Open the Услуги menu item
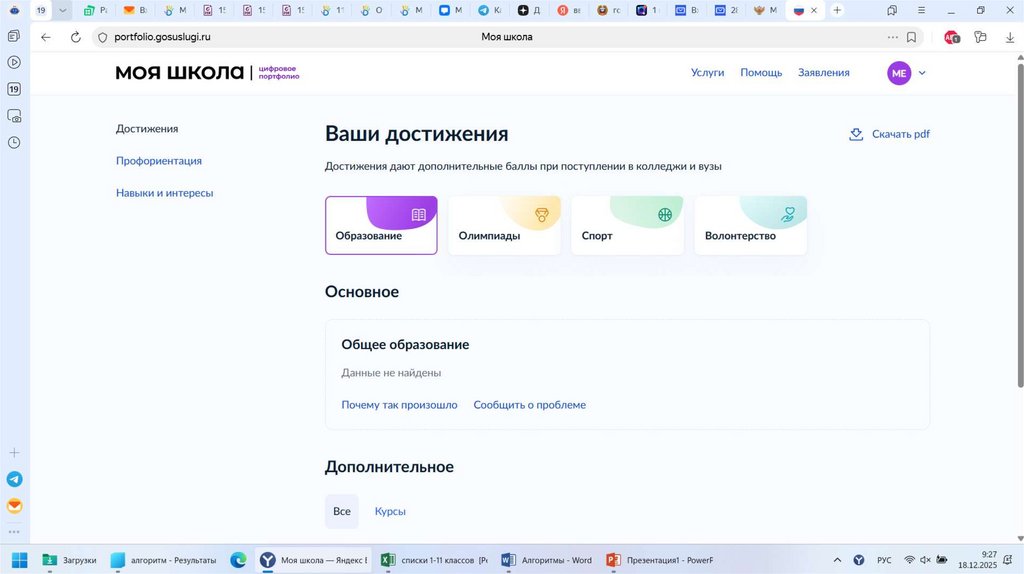 707,72
